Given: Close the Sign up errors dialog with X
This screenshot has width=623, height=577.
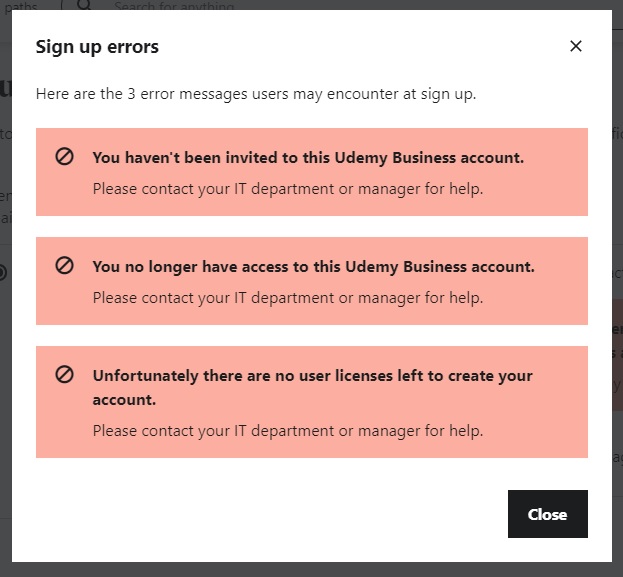Looking at the screenshot, I should [x=575, y=46].
